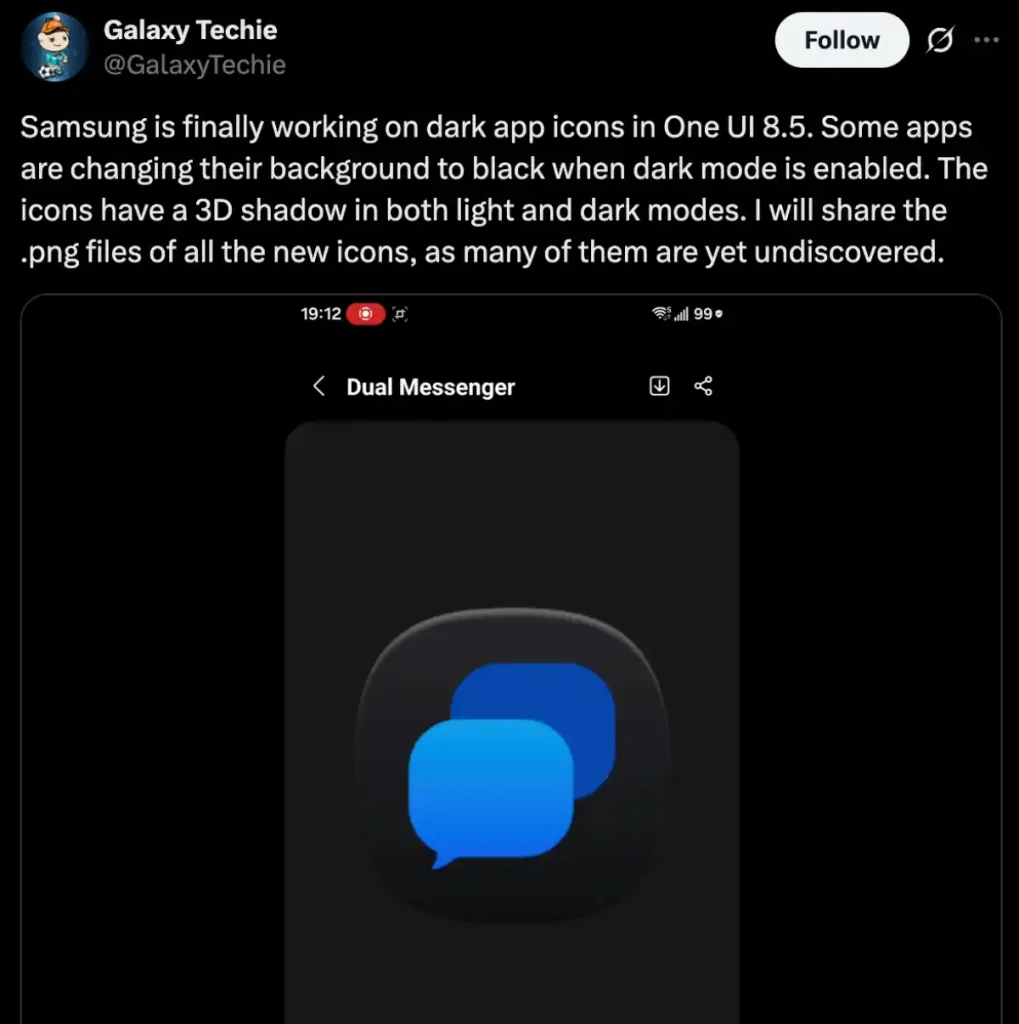Click the cellular signal bars icon
Screen dimensions: 1019x1024
point(681,315)
